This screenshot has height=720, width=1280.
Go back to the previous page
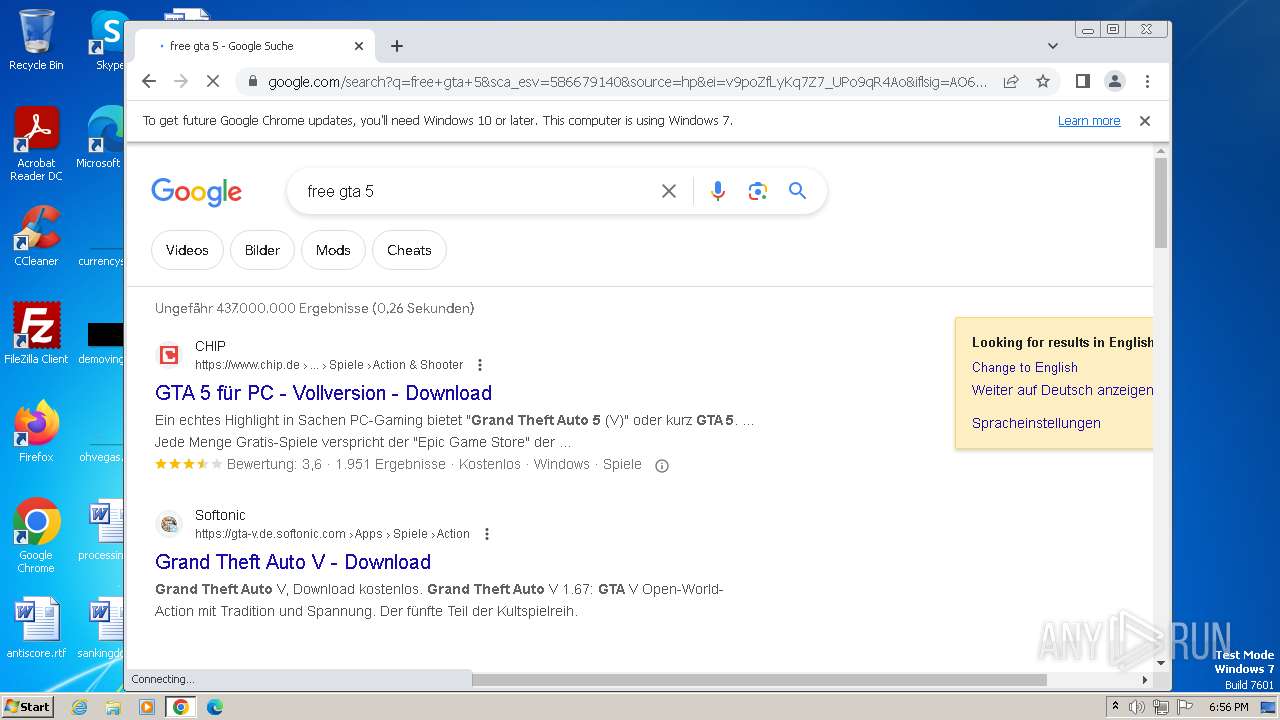click(149, 81)
